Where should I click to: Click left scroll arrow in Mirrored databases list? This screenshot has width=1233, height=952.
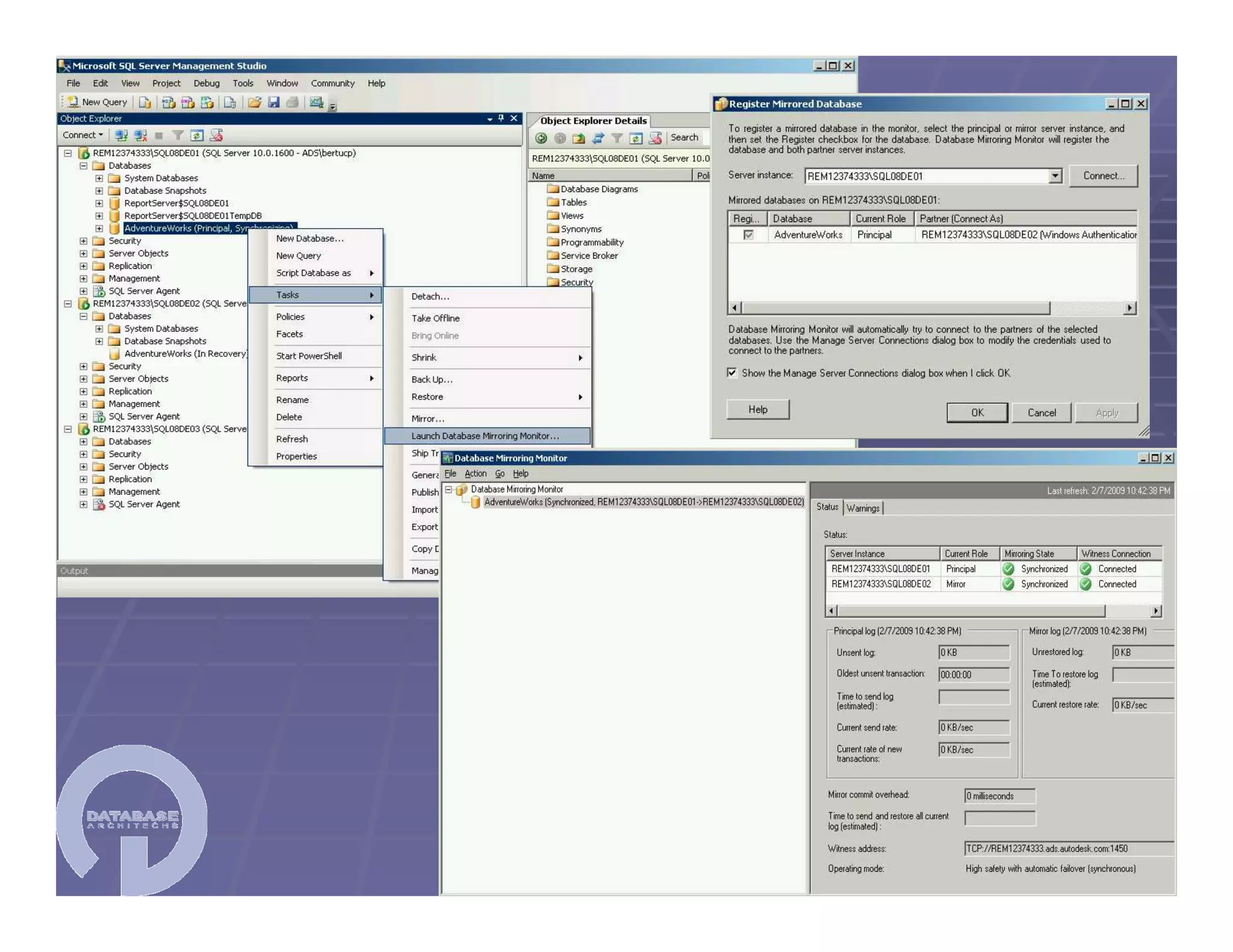734,308
